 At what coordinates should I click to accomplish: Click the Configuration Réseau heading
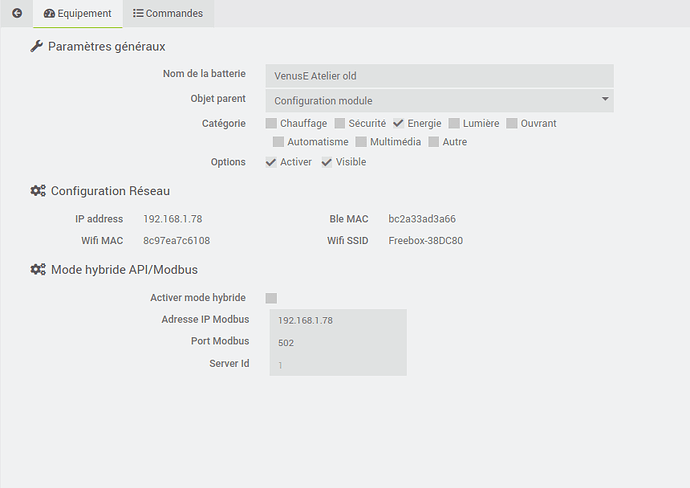click(110, 191)
